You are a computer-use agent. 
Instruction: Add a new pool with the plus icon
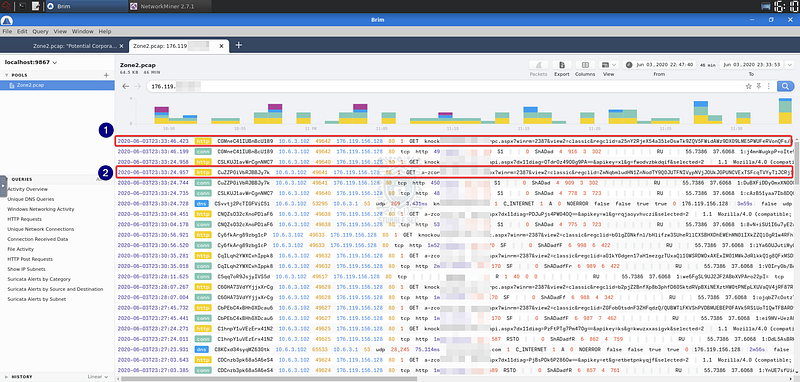pos(106,75)
